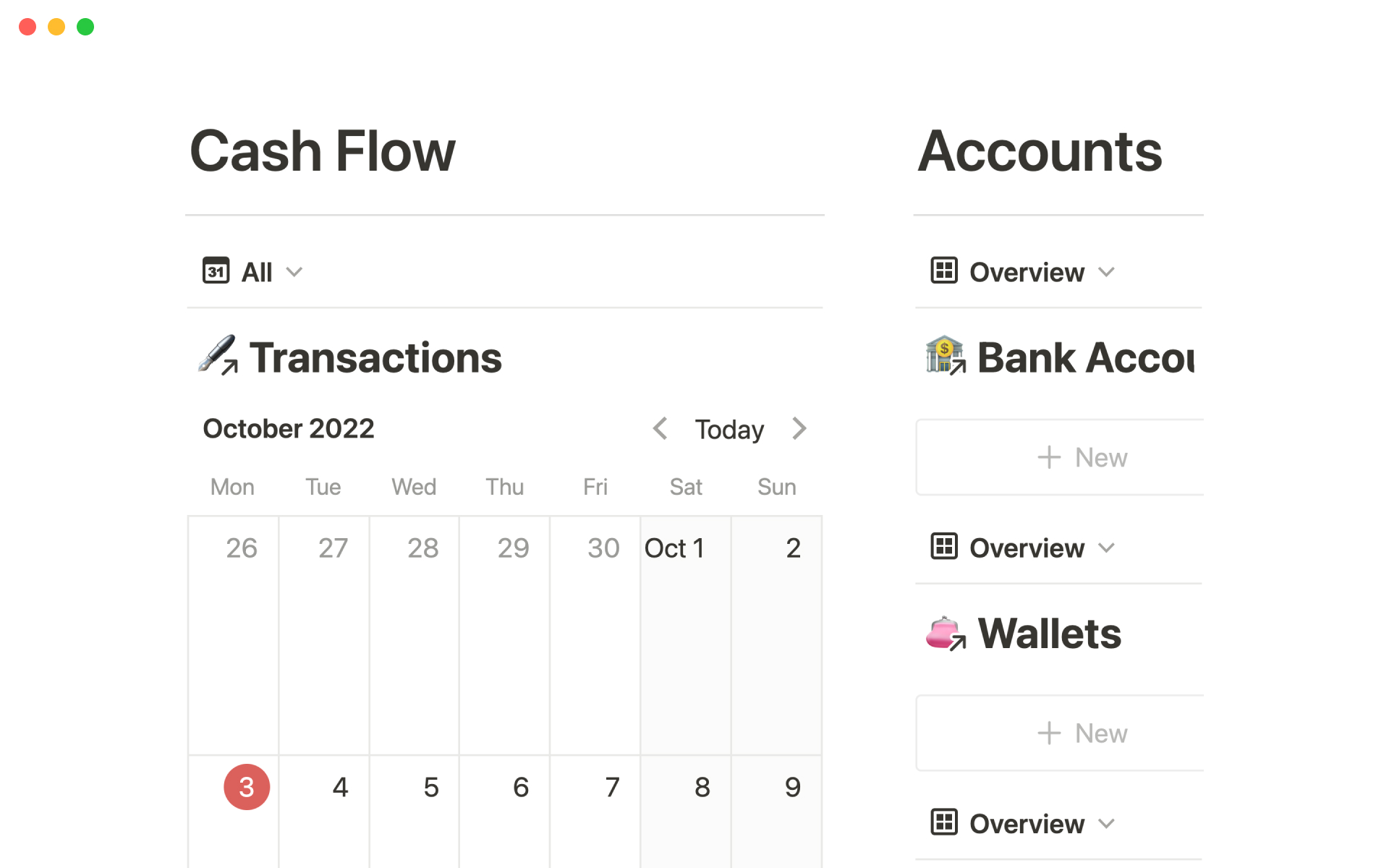This screenshot has height=868, width=1389.
Task: Jump to Today in the calendar
Action: click(729, 430)
